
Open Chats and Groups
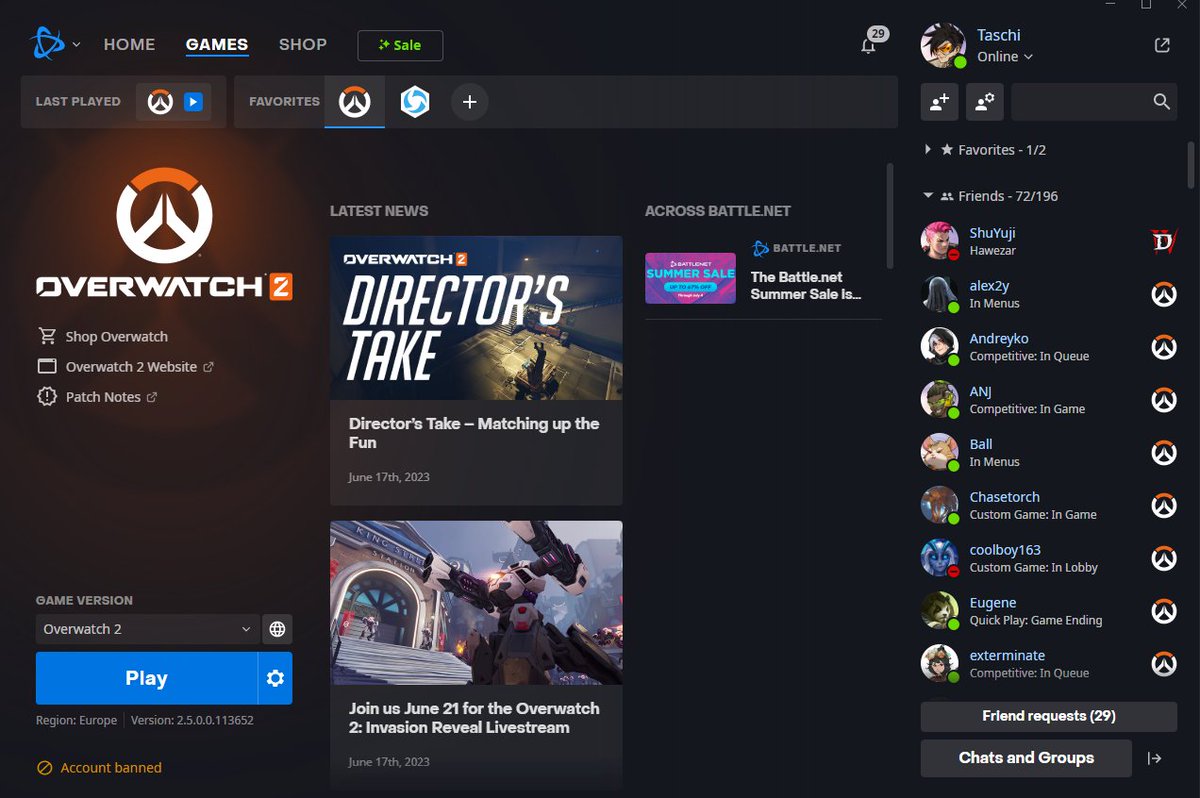click(1026, 758)
